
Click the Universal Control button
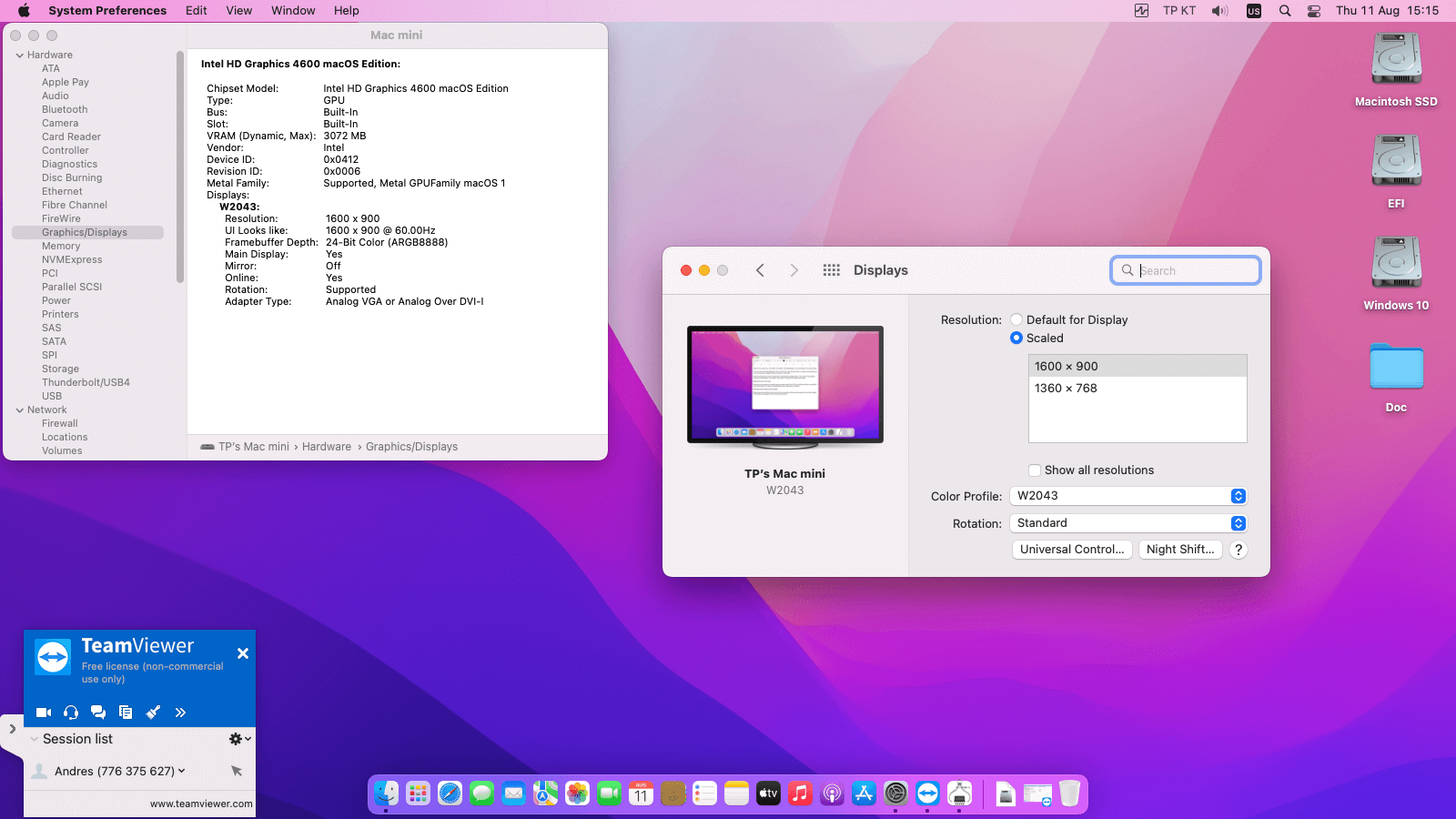coord(1072,550)
